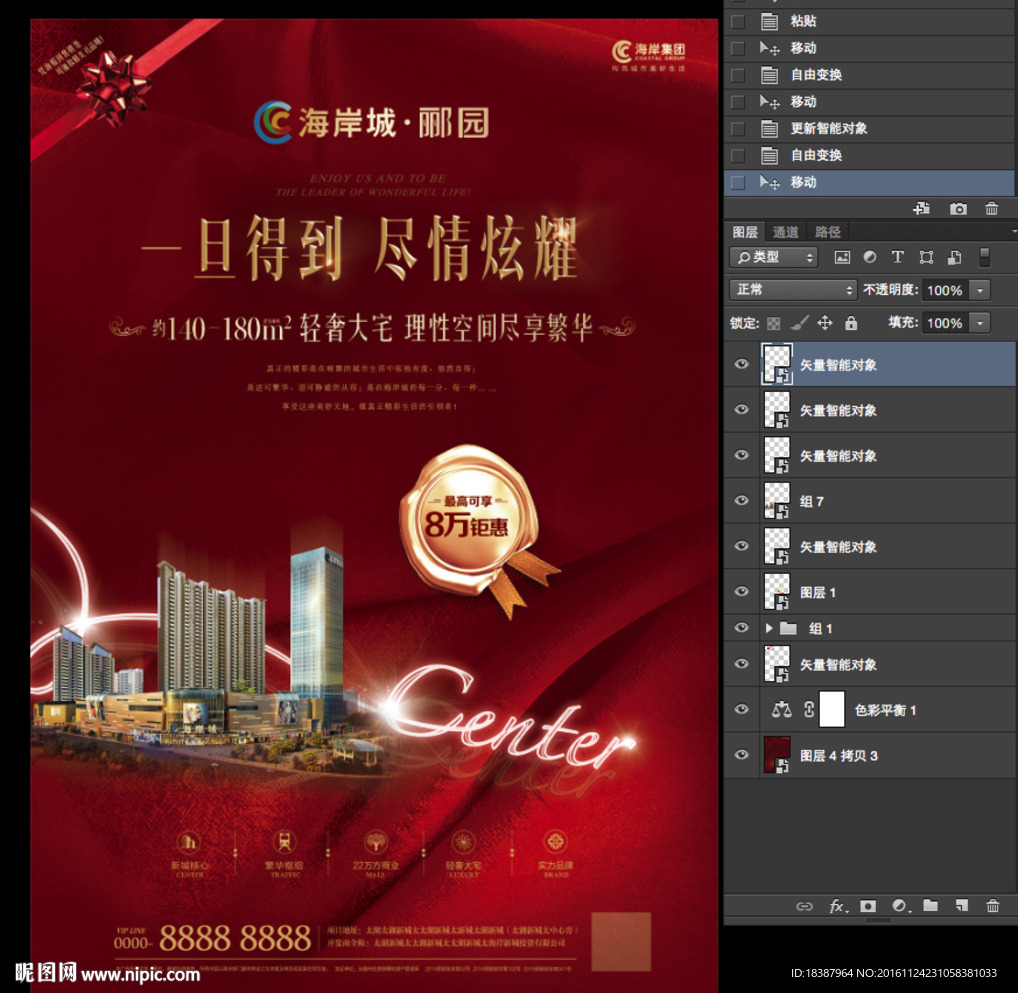The image size is (1018, 993).
Task: Click the lock all padlock icon
Action: 851,323
